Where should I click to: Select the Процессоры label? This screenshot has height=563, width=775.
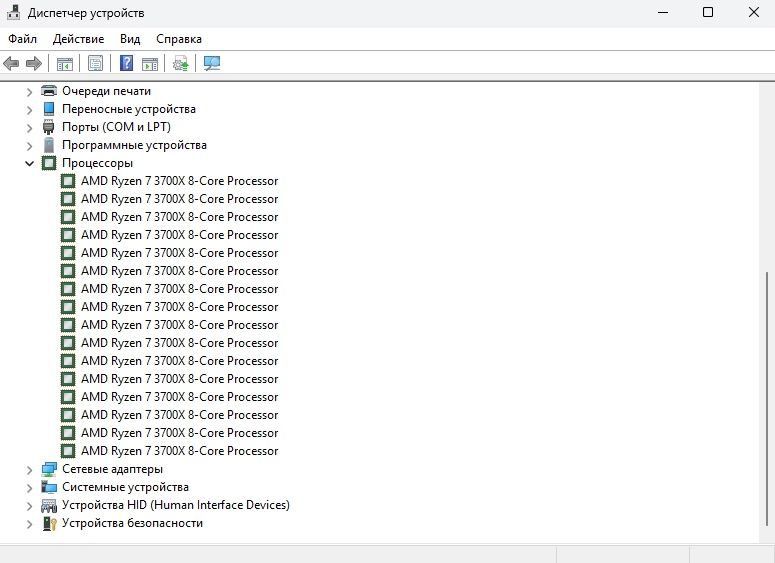(97, 163)
